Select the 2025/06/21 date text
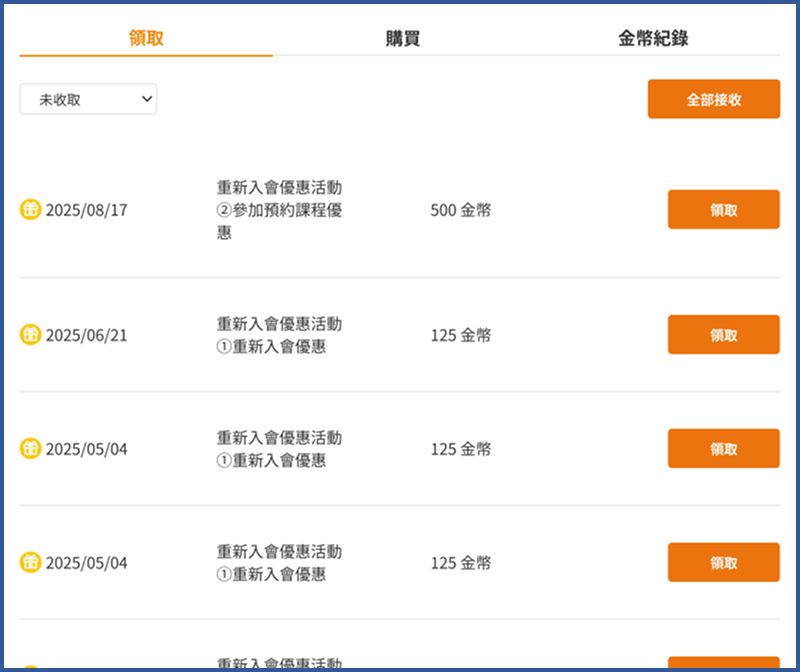This screenshot has width=800, height=672. (87, 335)
